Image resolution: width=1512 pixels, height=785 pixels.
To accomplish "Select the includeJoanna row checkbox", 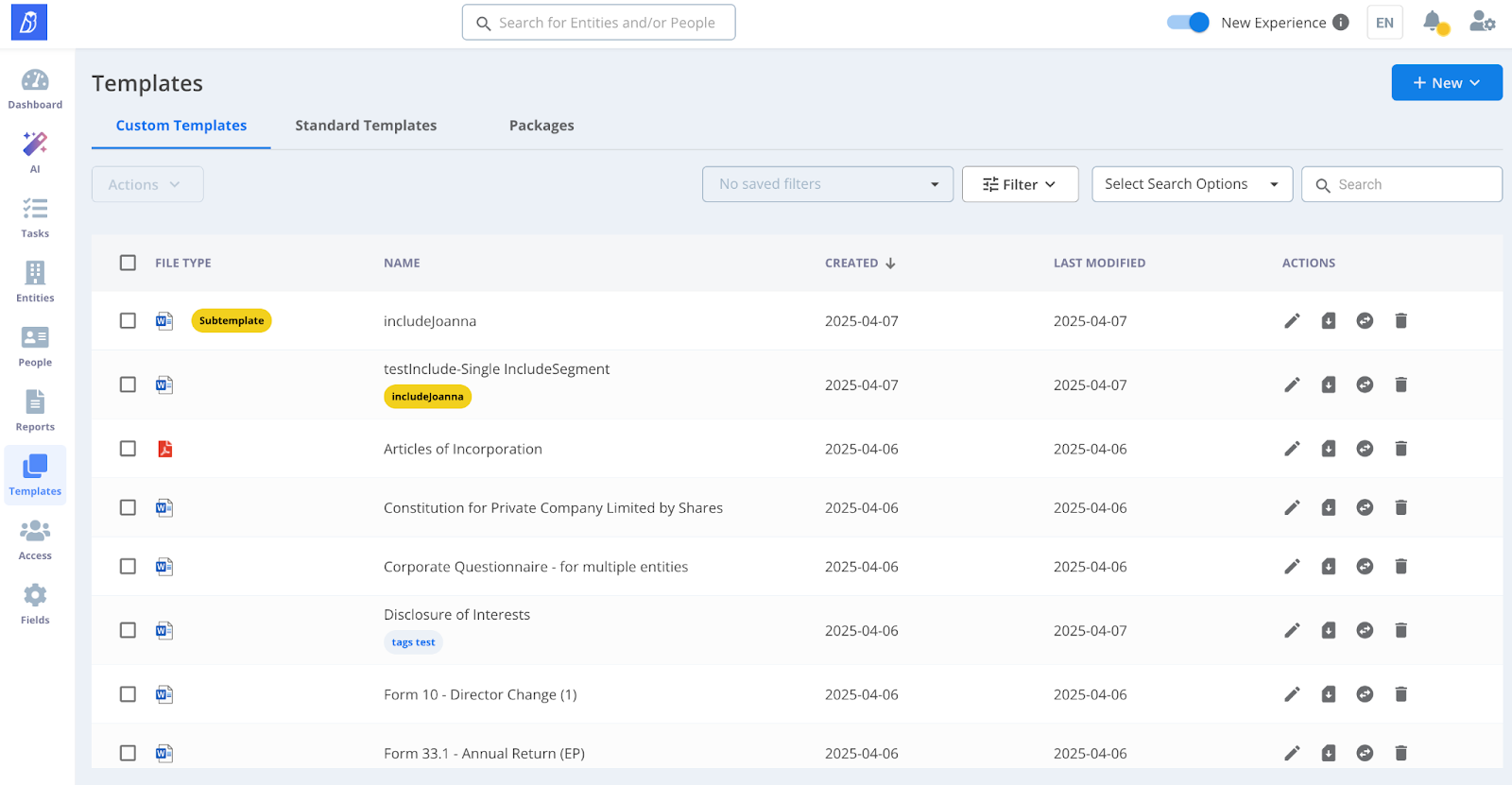I will [128, 321].
